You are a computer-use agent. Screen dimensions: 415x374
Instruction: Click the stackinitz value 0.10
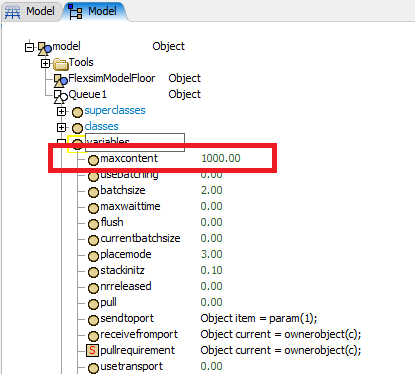click(x=211, y=270)
